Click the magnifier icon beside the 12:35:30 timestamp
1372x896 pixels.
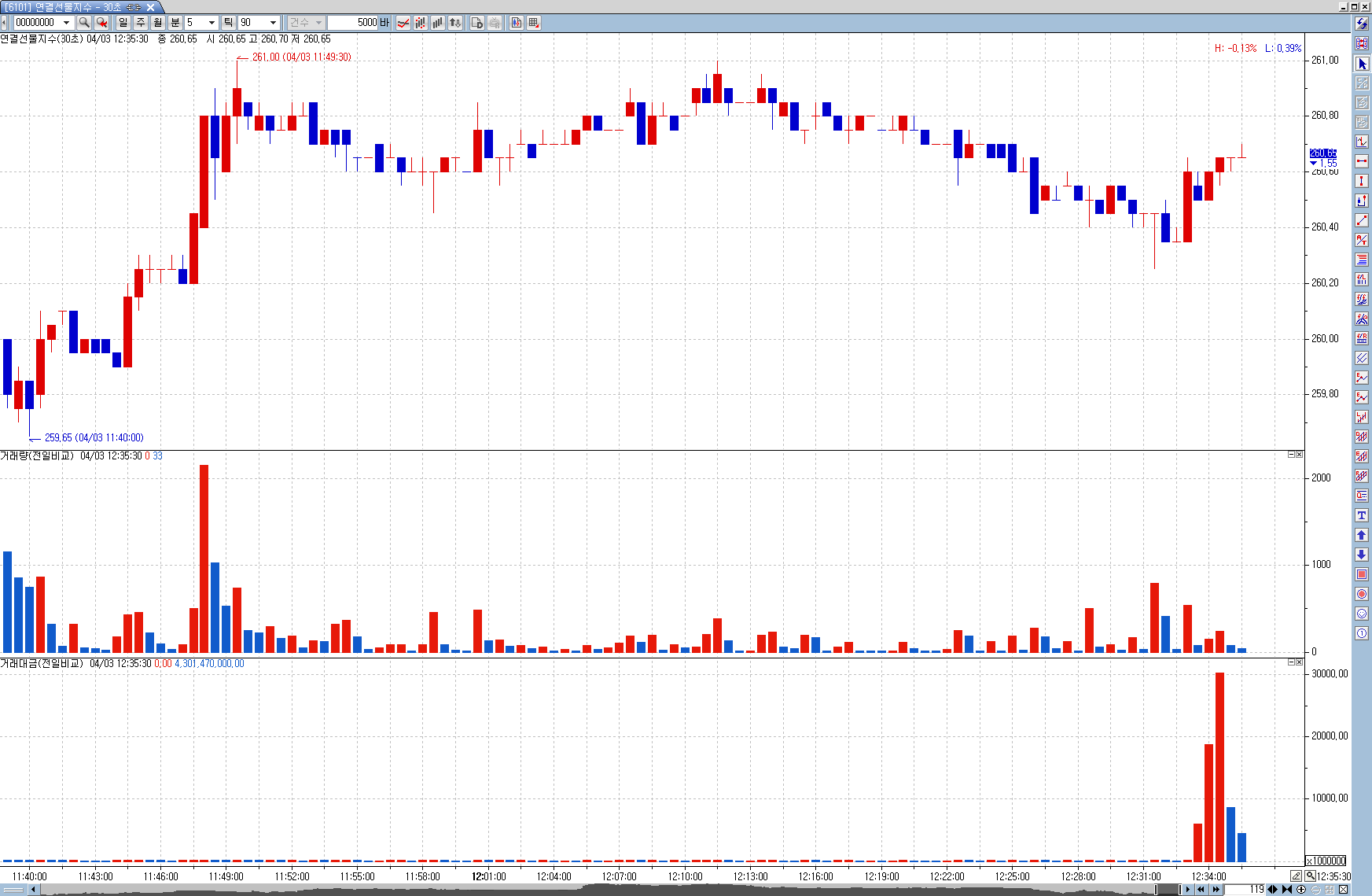(1311, 876)
